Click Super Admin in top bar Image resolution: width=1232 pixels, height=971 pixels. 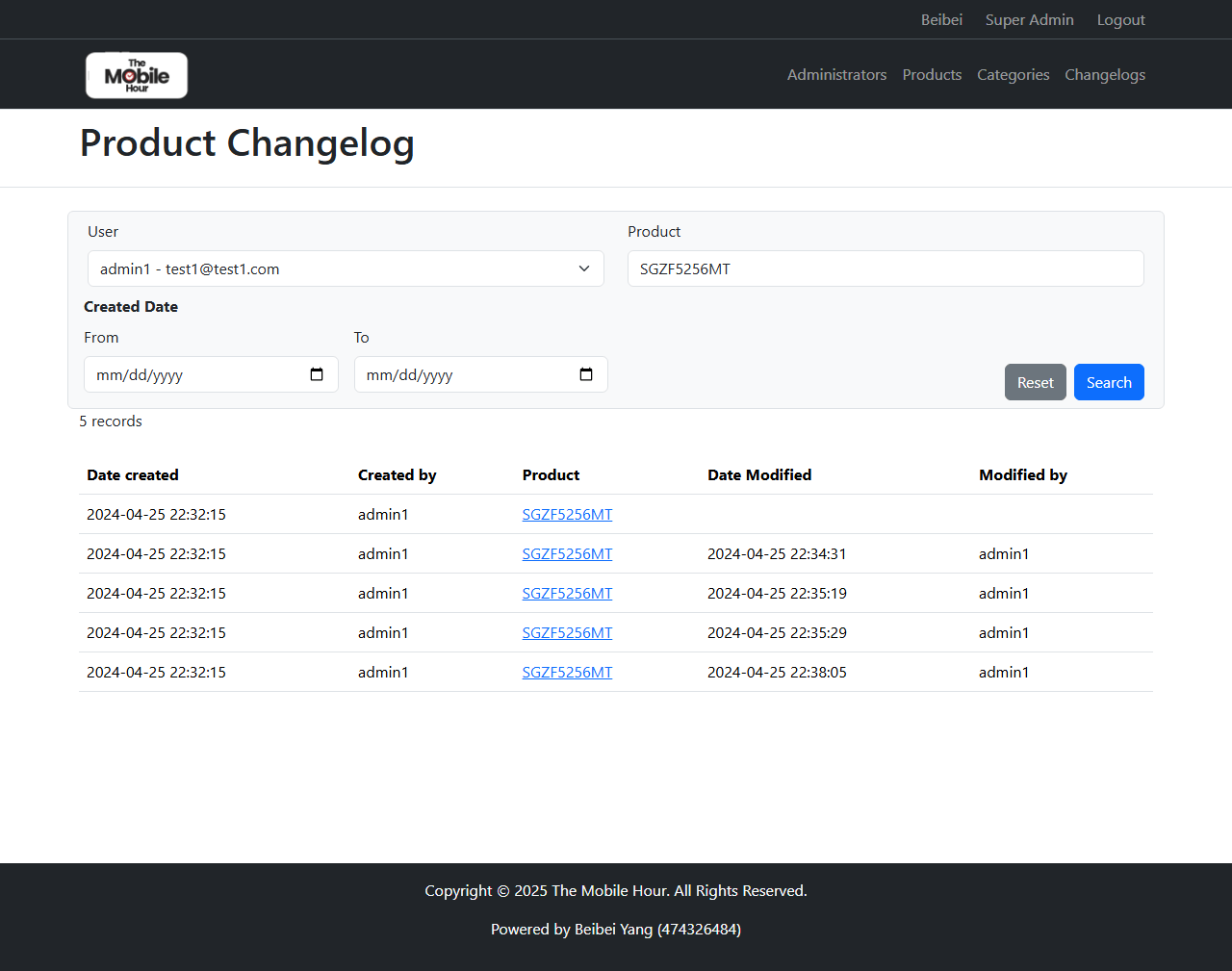[1029, 20]
